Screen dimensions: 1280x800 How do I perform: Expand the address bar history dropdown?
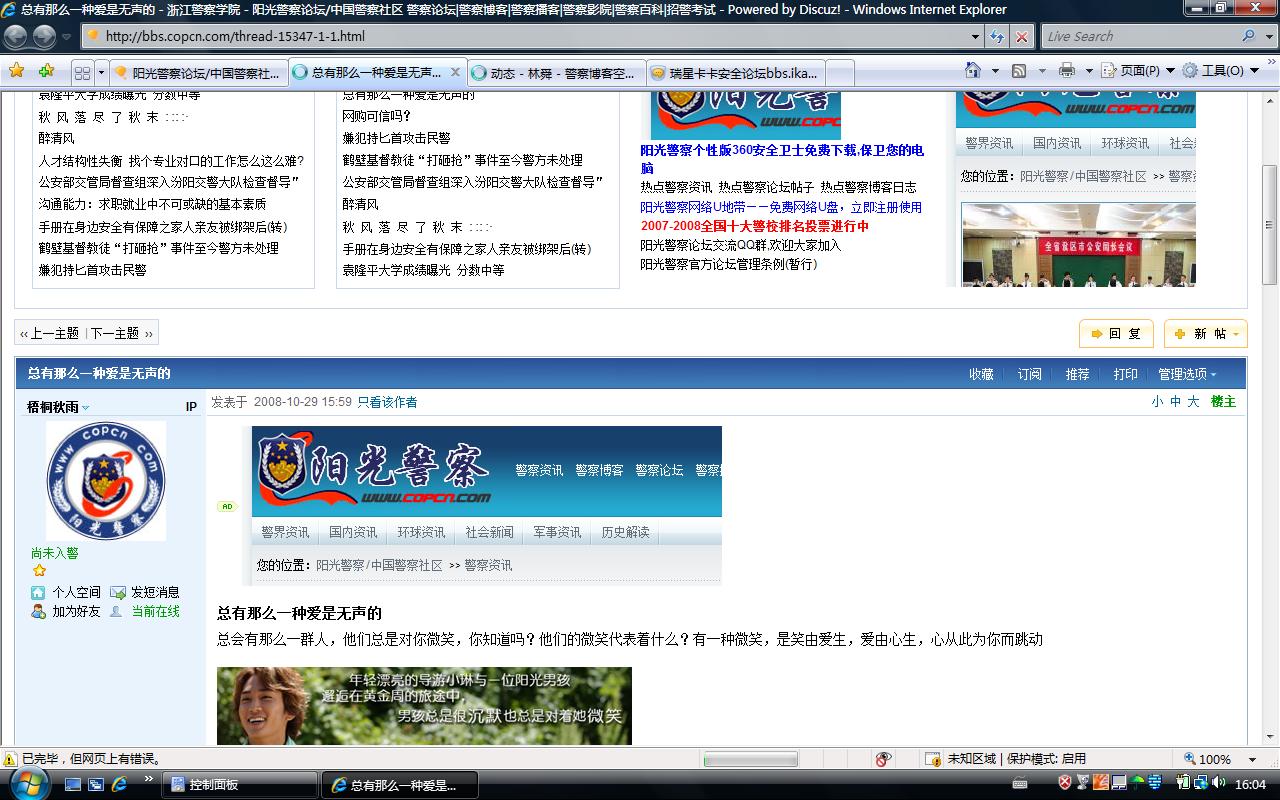coord(976,36)
